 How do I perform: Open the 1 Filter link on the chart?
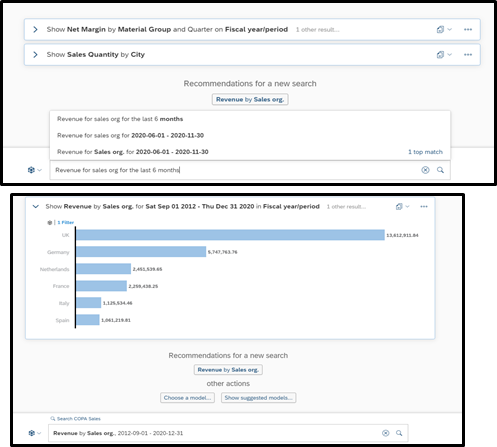tap(66, 222)
